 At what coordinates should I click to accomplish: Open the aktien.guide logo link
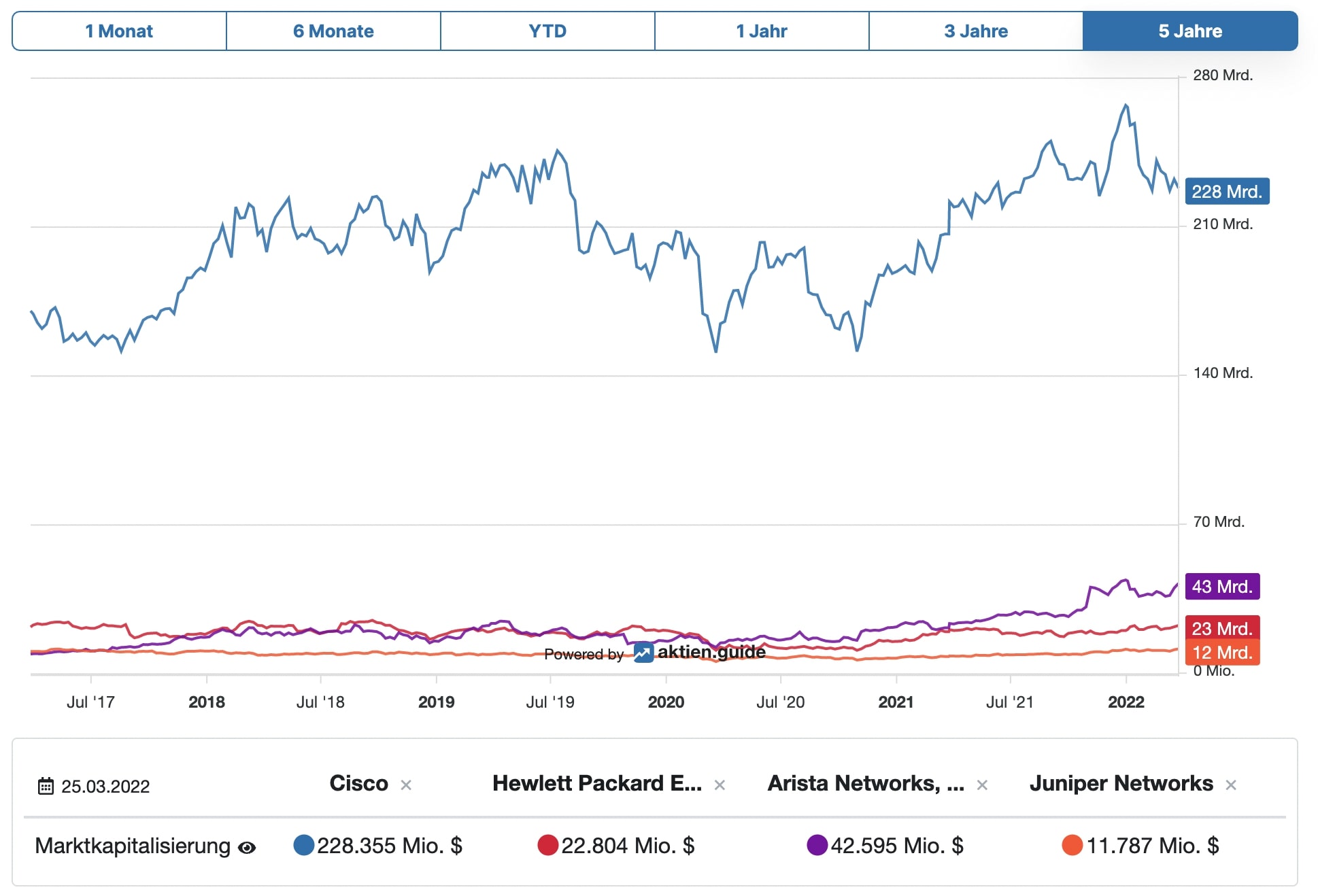(700, 652)
